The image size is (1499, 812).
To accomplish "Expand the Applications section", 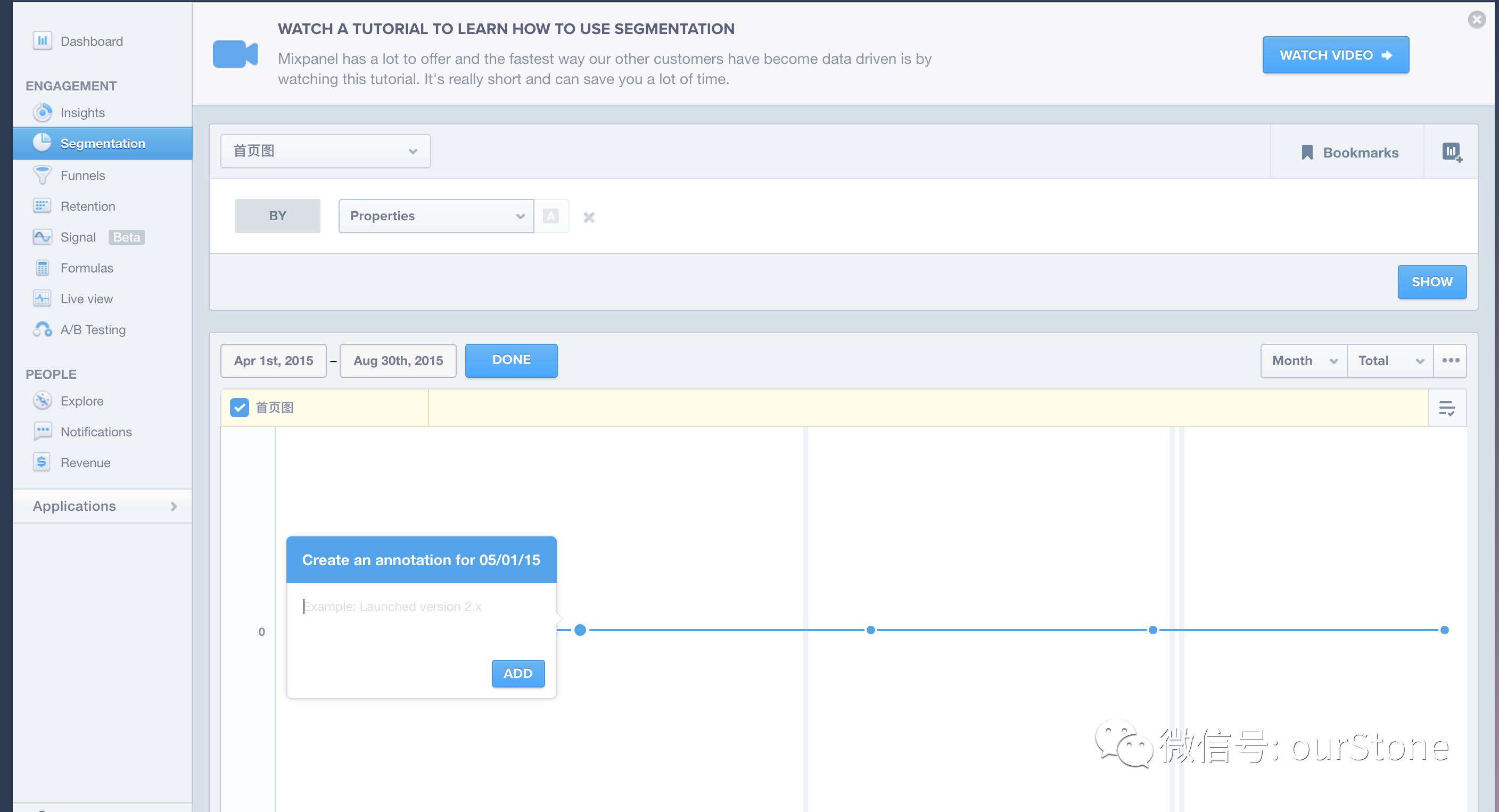I will tap(102, 506).
